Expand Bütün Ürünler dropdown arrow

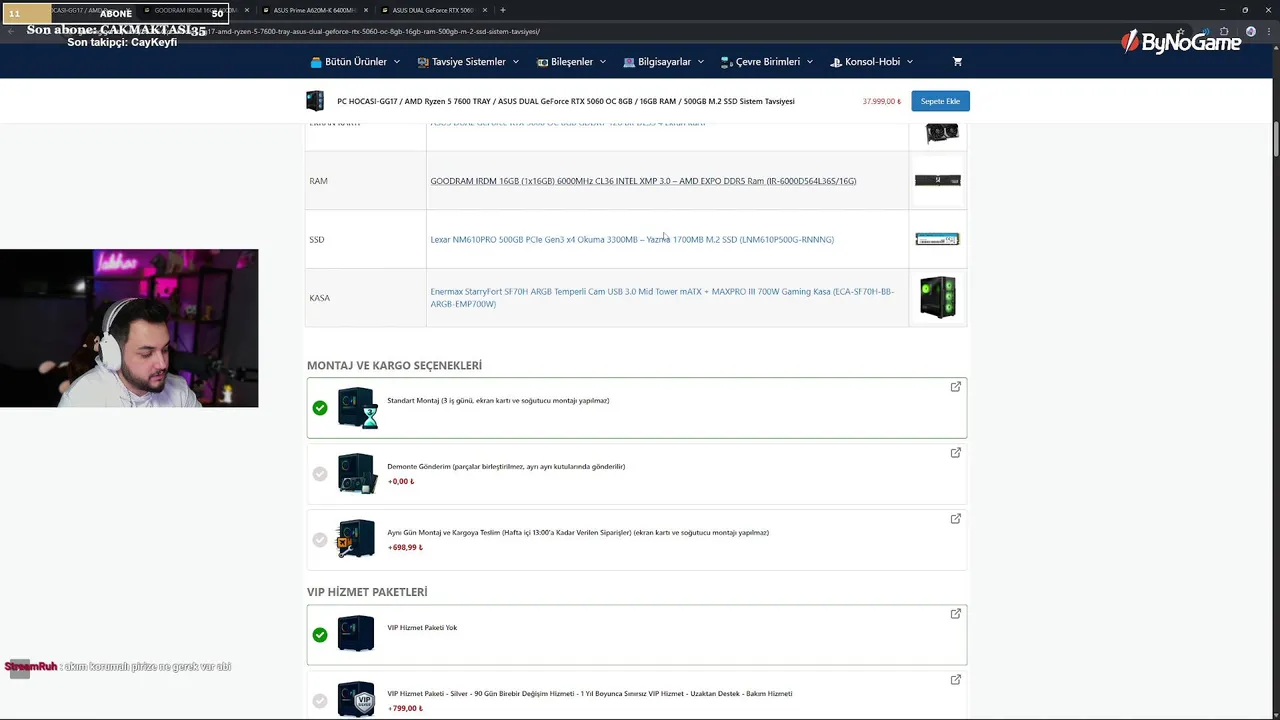tap(397, 62)
